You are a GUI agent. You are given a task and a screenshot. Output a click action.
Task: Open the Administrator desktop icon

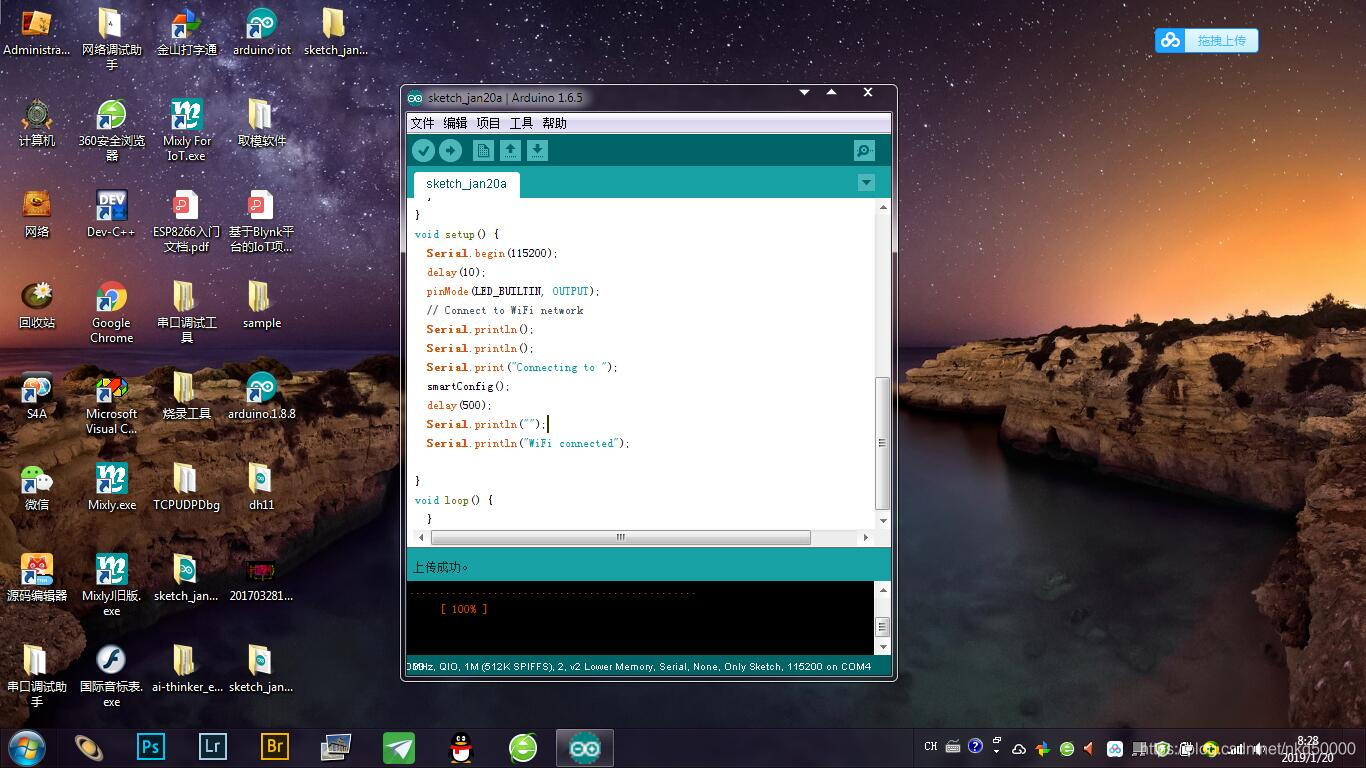(x=36, y=33)
